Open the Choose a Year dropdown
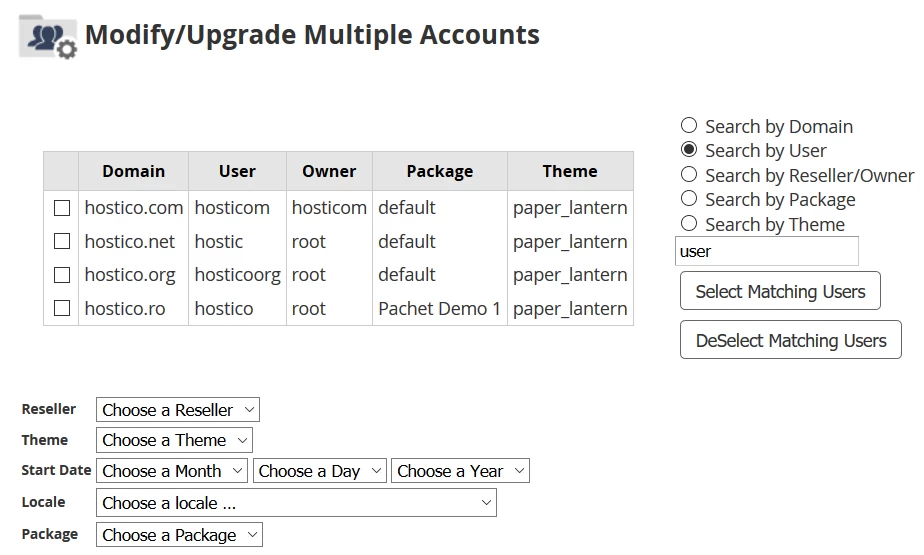 pos(460,471)
